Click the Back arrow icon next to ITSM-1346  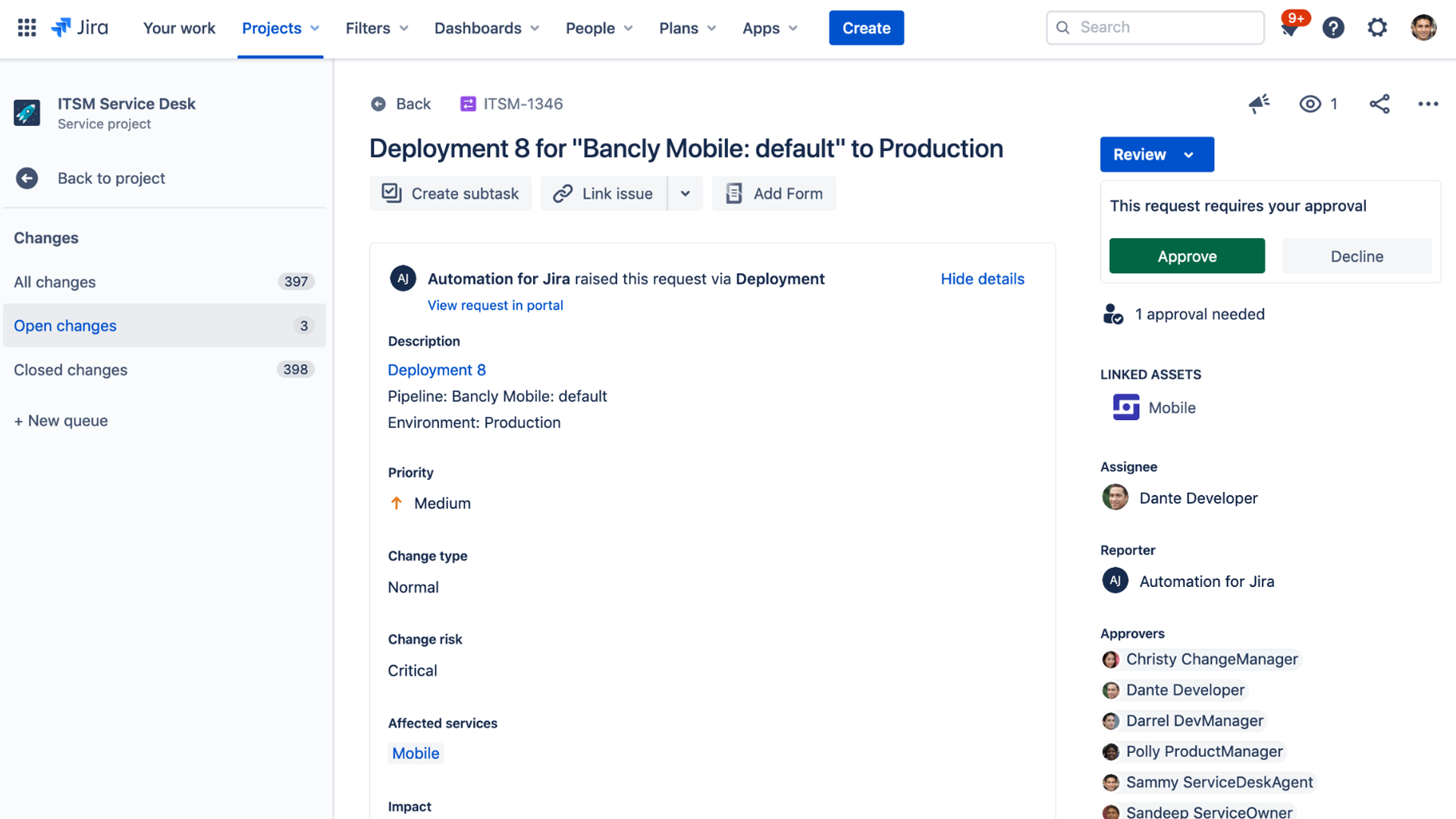(378, 104)
